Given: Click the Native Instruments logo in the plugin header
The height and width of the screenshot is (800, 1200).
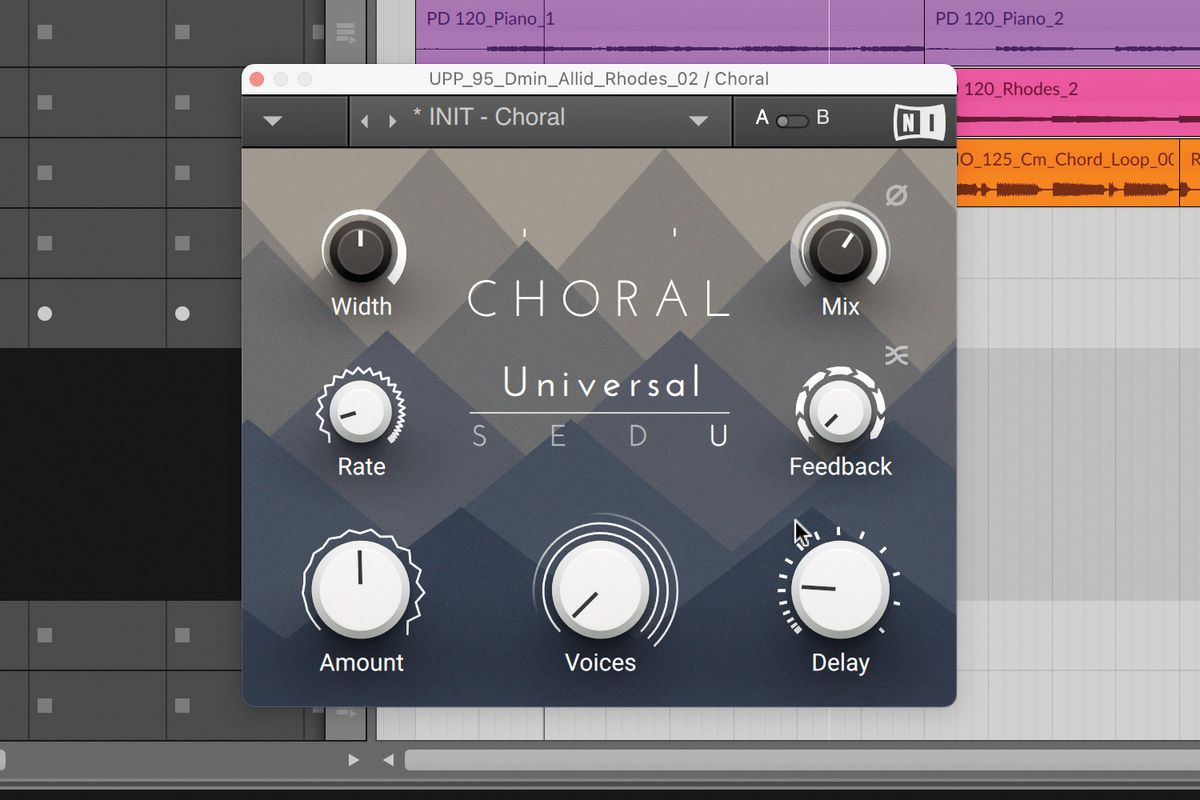Looking at the screenshot, I should point(917,122).
